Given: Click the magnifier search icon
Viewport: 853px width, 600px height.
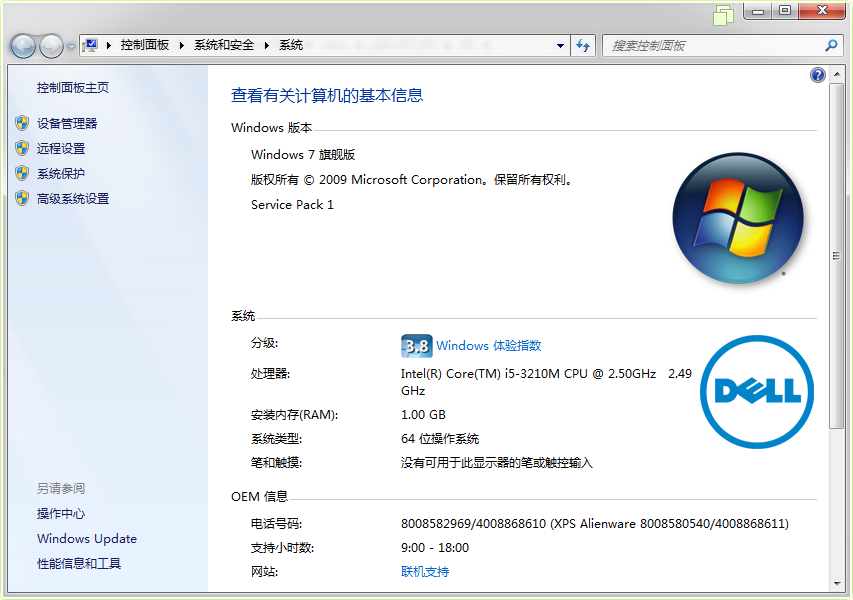Looking at the screenshot, I should (831, 46).
